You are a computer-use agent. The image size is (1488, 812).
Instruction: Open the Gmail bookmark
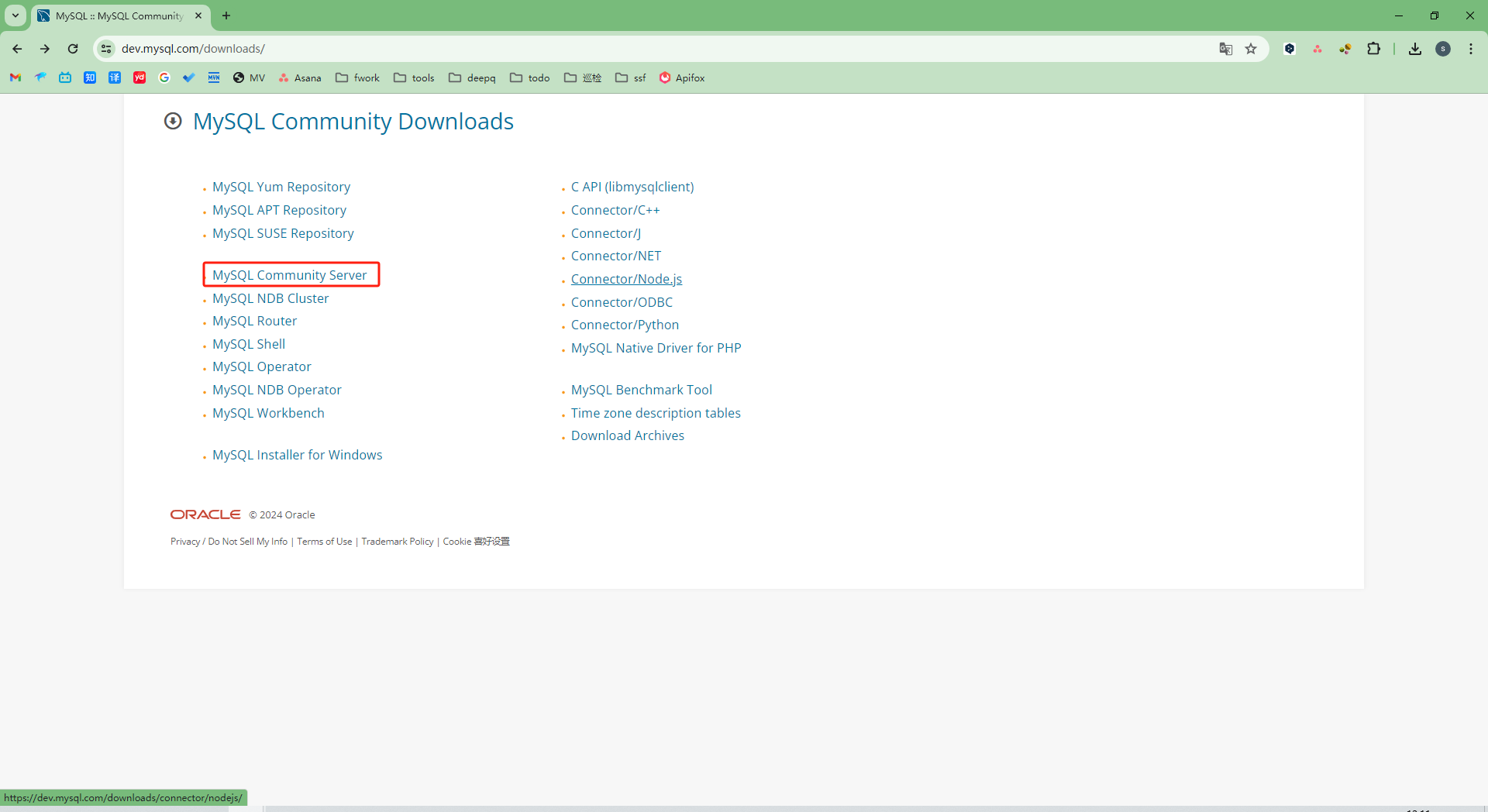pyautogui.click(x=15, y=77)
